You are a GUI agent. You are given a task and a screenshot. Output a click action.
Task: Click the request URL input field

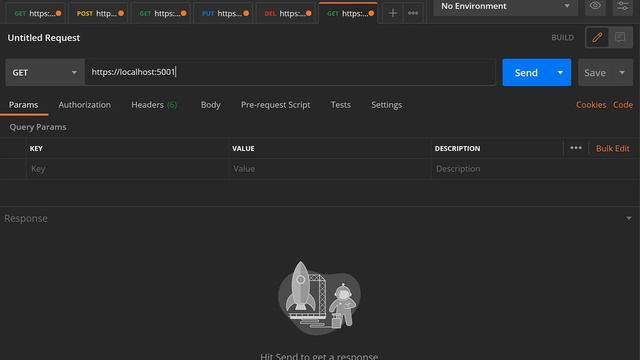[290, 72]
